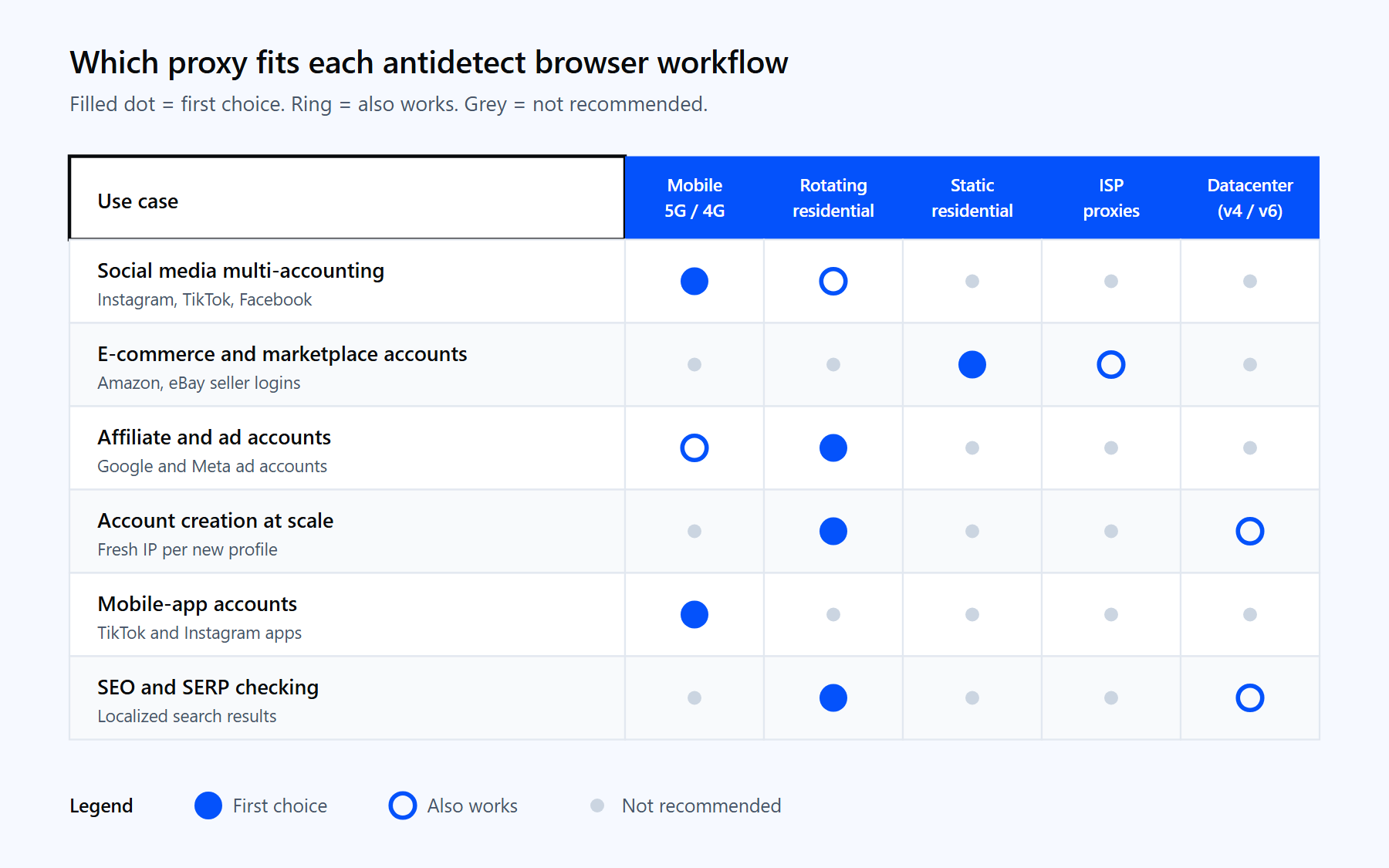Click ring for Account creation under Datacenter
The width and height of the screenshot is (1389, 868).
1250,531
